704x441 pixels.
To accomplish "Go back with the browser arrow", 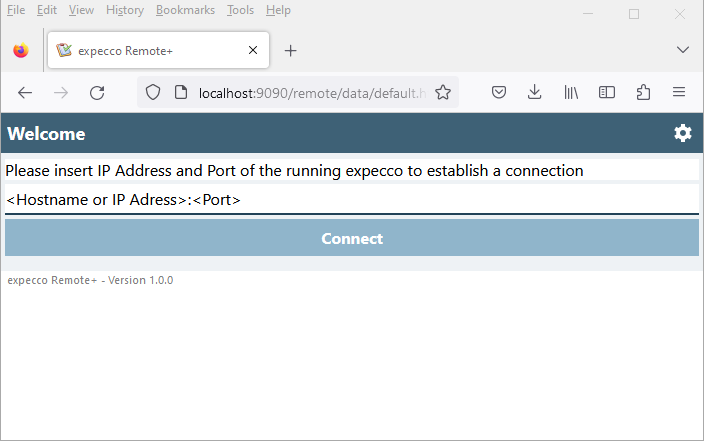I will (x=25, y=92).
